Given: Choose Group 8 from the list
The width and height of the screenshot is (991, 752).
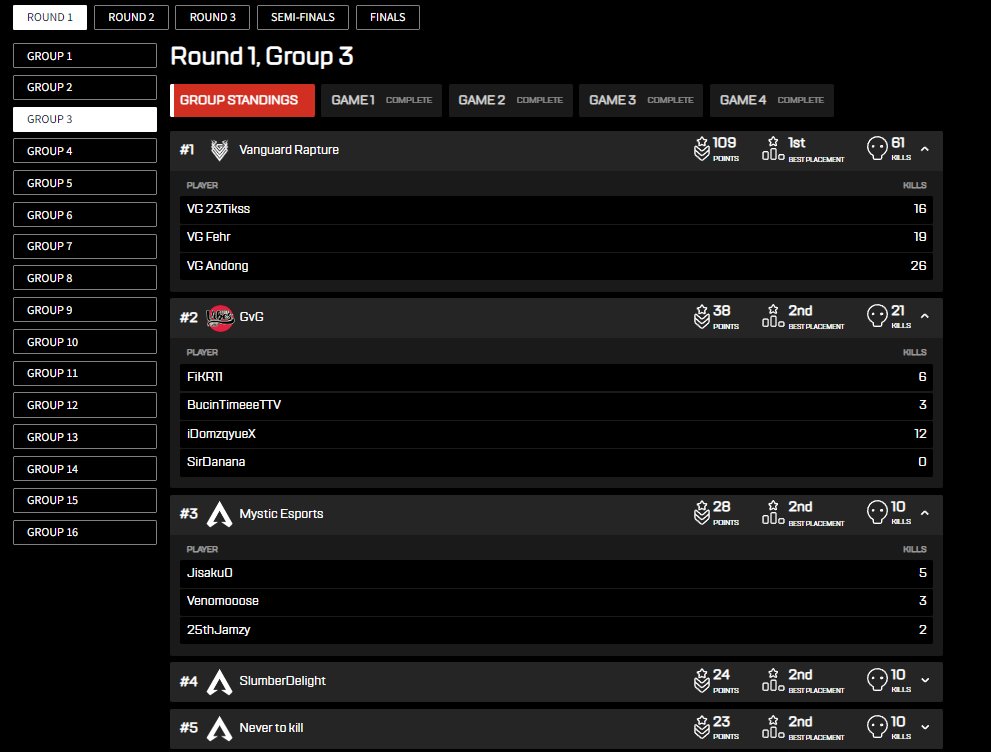Looking at the screenshot, I should coord(85,278).
